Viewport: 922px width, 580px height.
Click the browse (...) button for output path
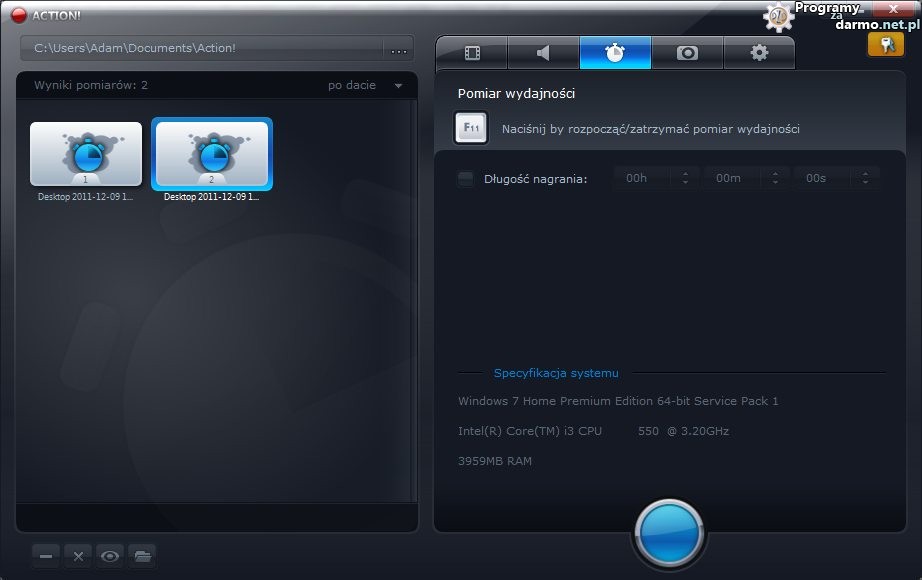(x=399, y=49)
